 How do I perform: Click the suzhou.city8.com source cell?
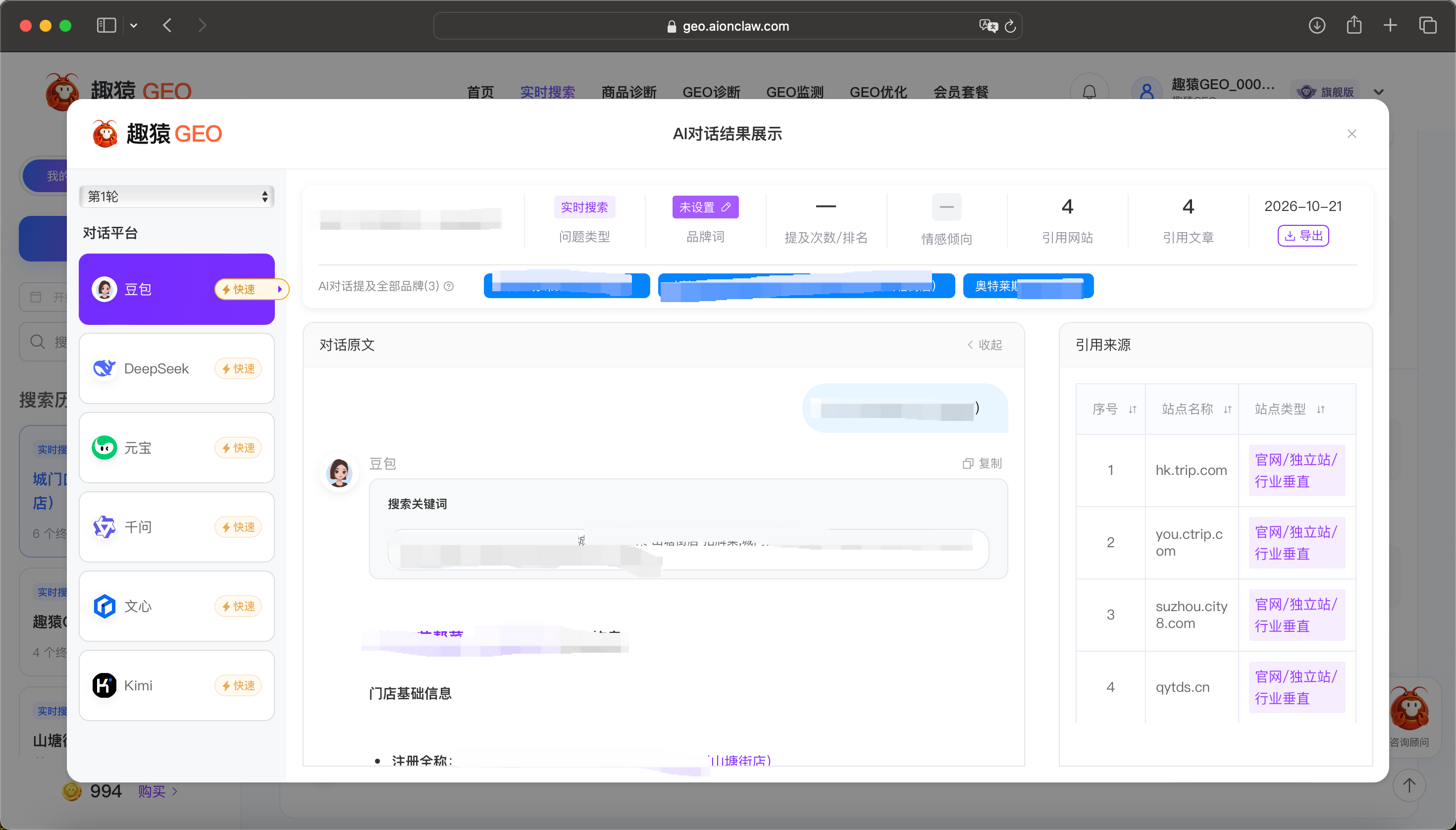coord(1192,615)
